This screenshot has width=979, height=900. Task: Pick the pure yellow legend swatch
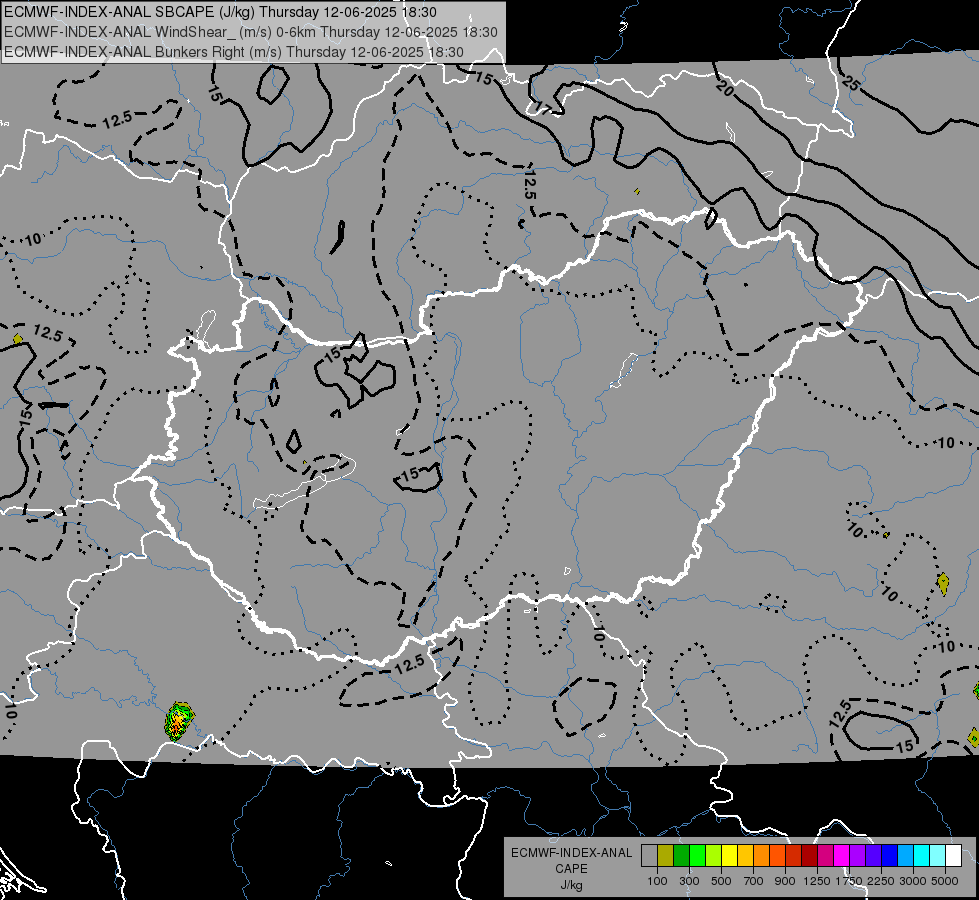click(x=729, y=856)
